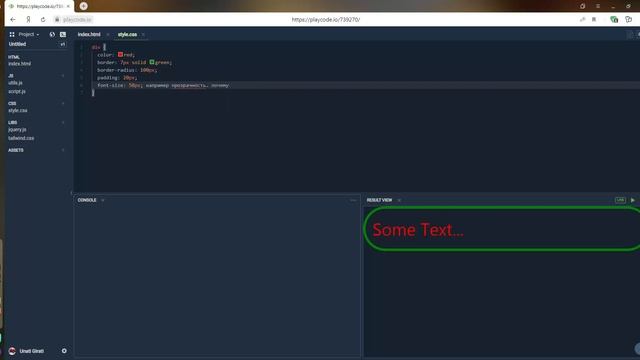Open jquery.js in the LIBS section
640x360 pixels.
coord(17,130)
